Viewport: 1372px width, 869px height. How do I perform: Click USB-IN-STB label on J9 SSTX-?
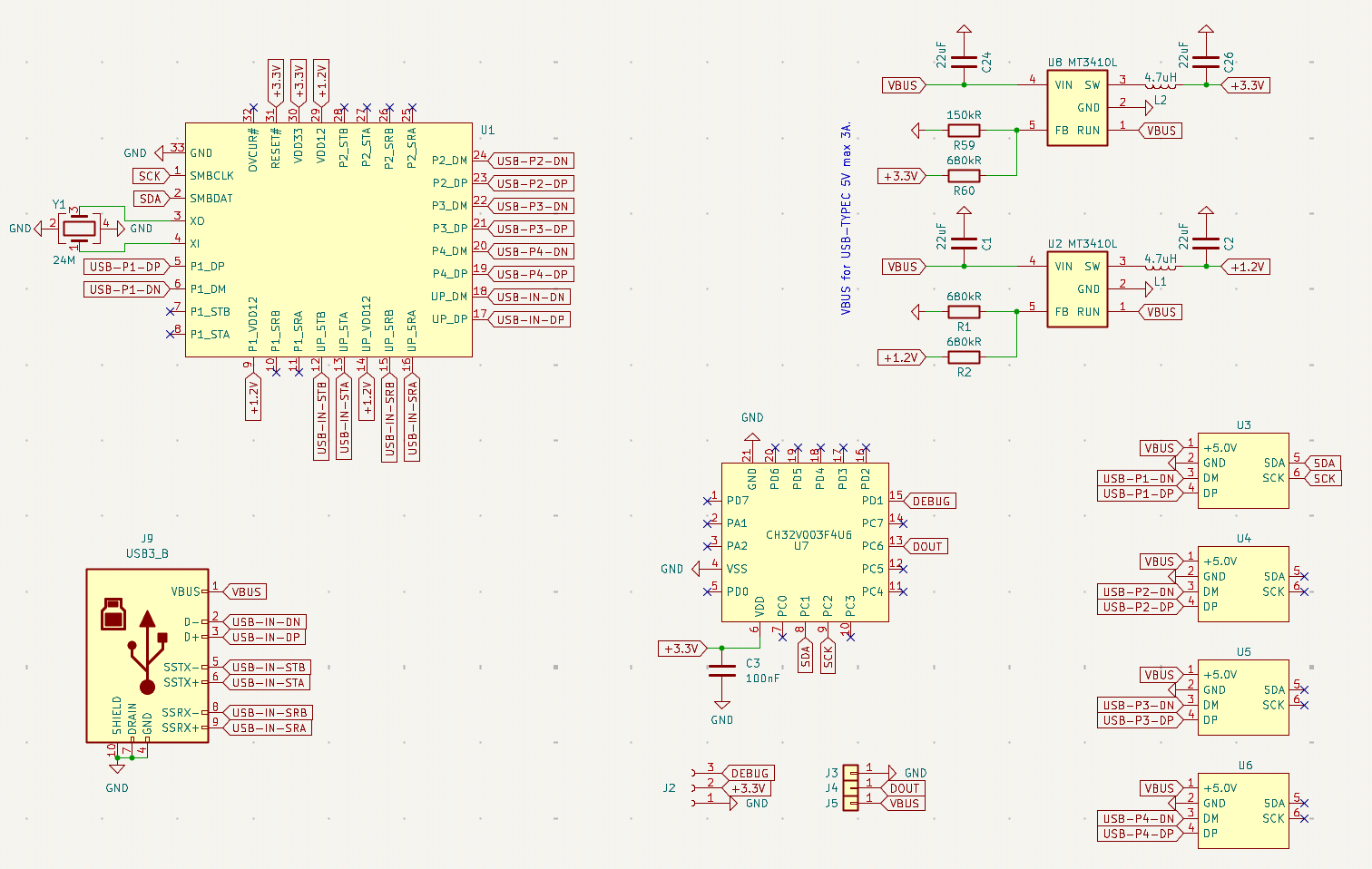[x=267, y=667]
